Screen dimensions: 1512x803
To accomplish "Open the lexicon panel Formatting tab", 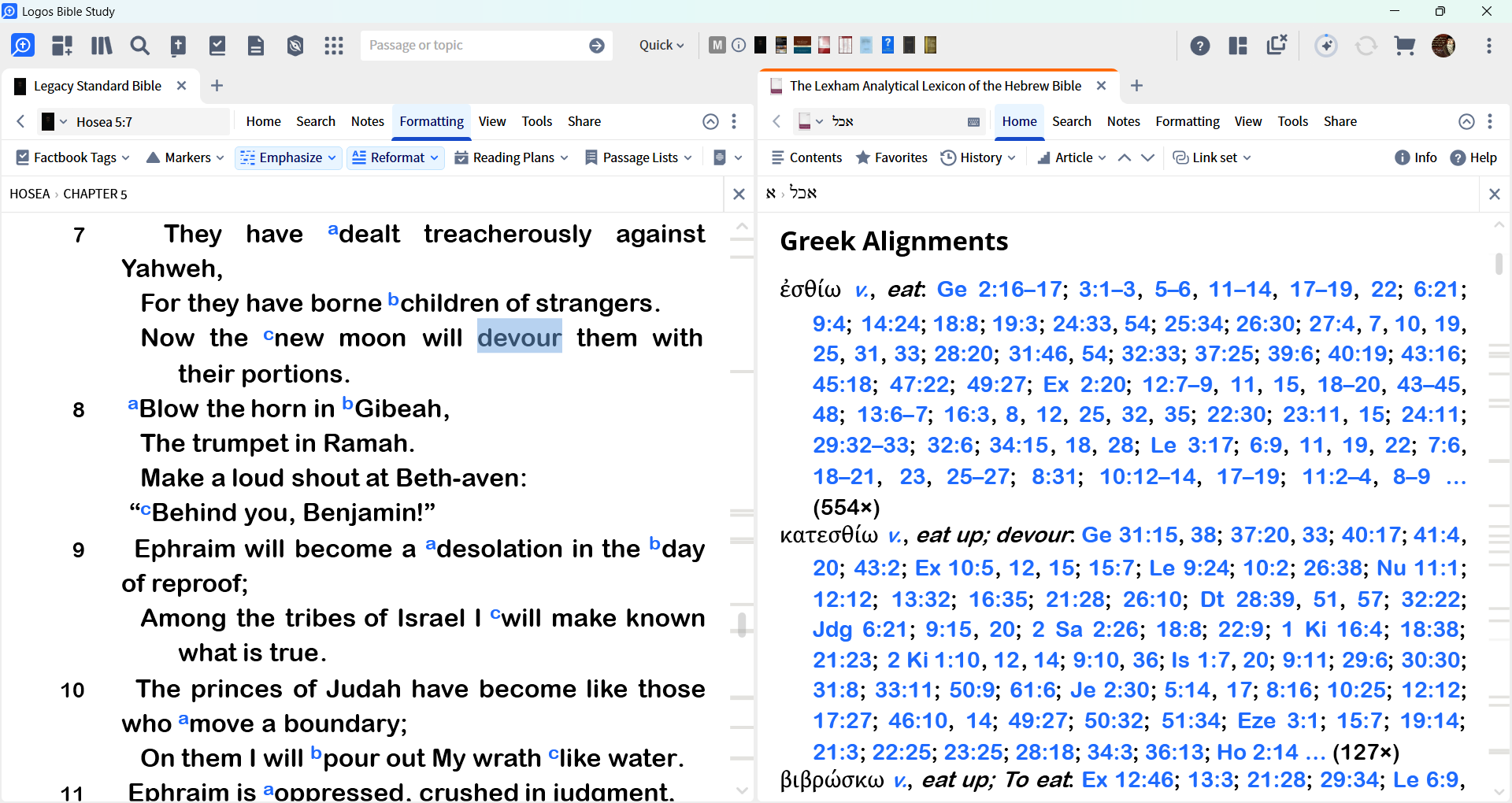I will tap(1188, 121).
